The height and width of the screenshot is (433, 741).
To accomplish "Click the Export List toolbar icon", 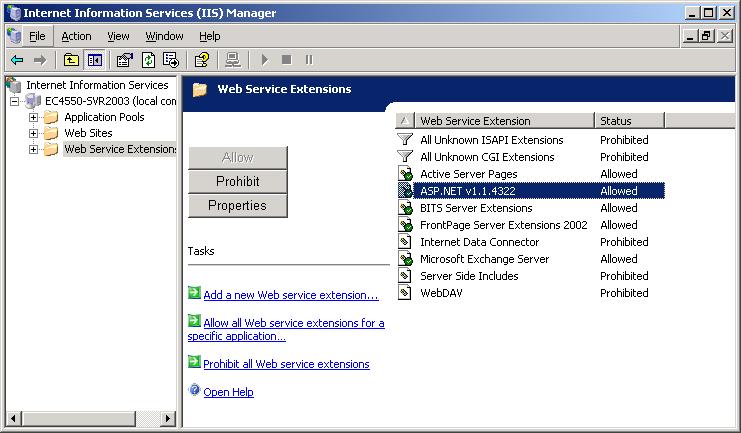I will pyautogui.click(x=171, y=60).
